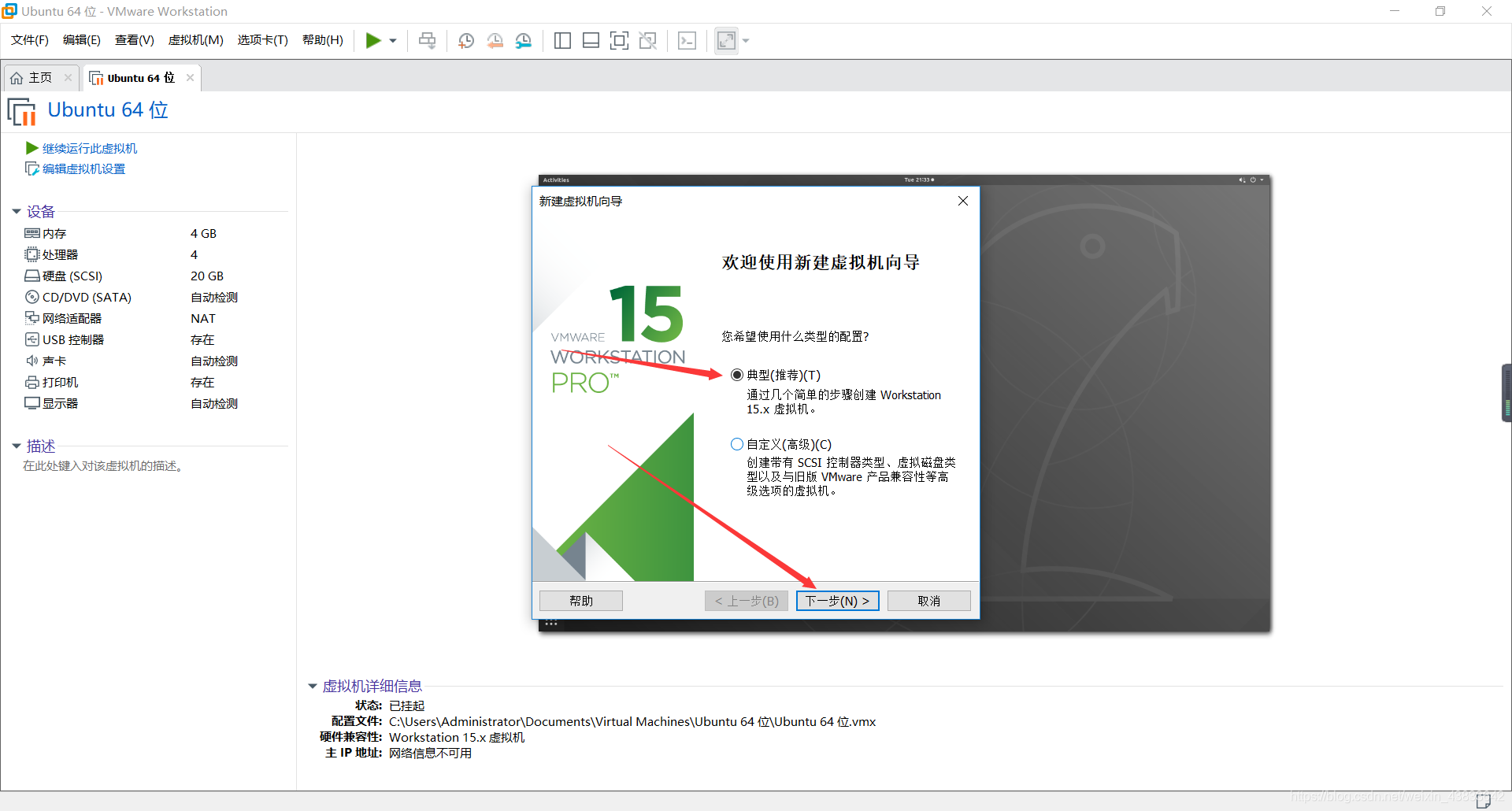Collapse the 设备 section

(16, 211)
